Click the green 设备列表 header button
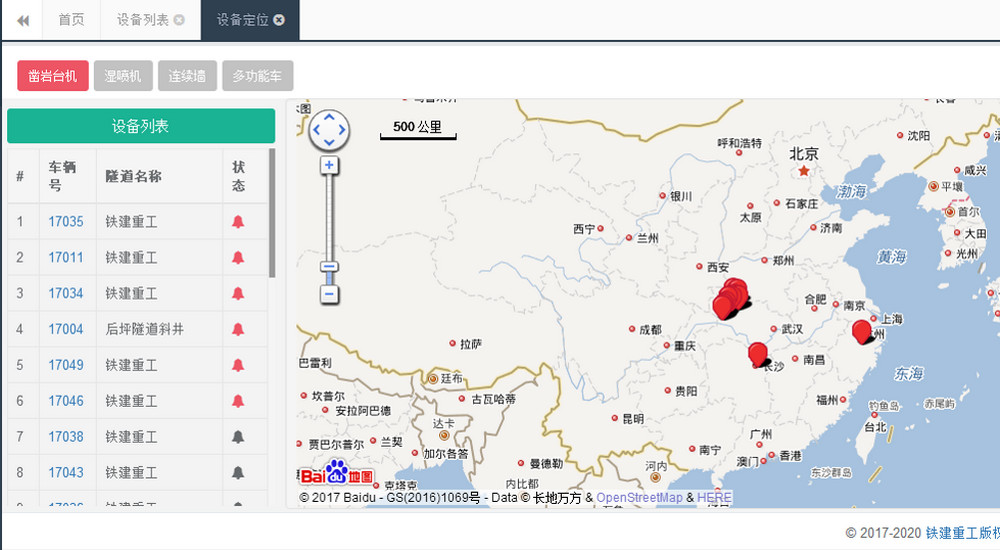 [x=141, y=126]
